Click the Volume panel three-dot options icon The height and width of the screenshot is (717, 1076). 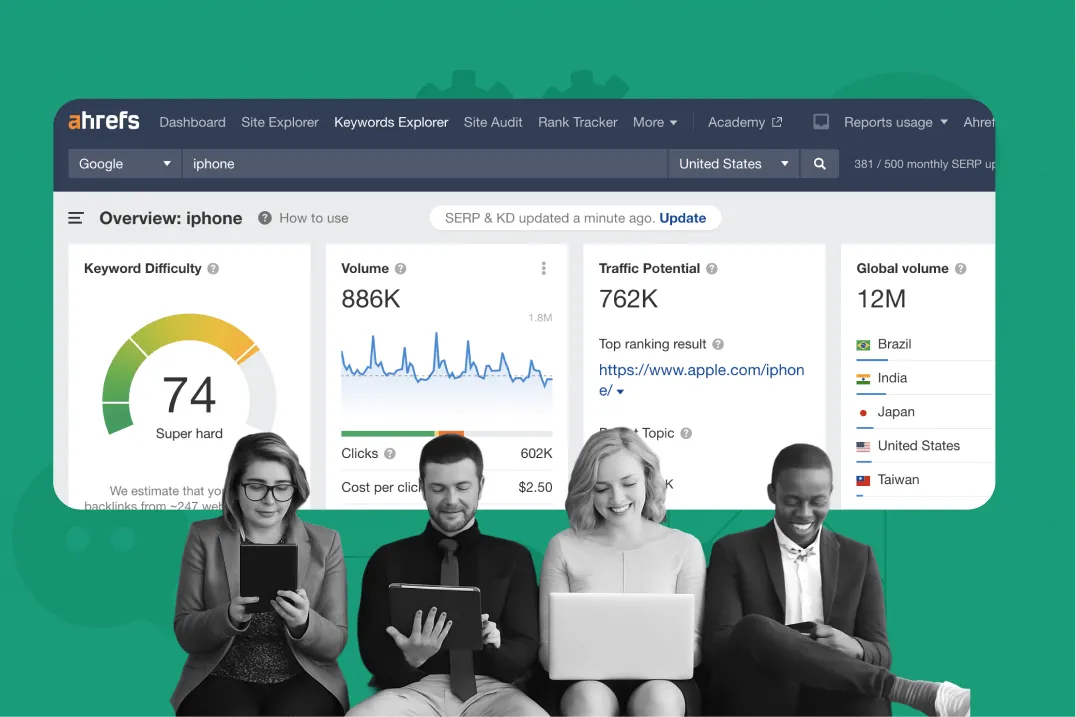(x=543, y=268)
